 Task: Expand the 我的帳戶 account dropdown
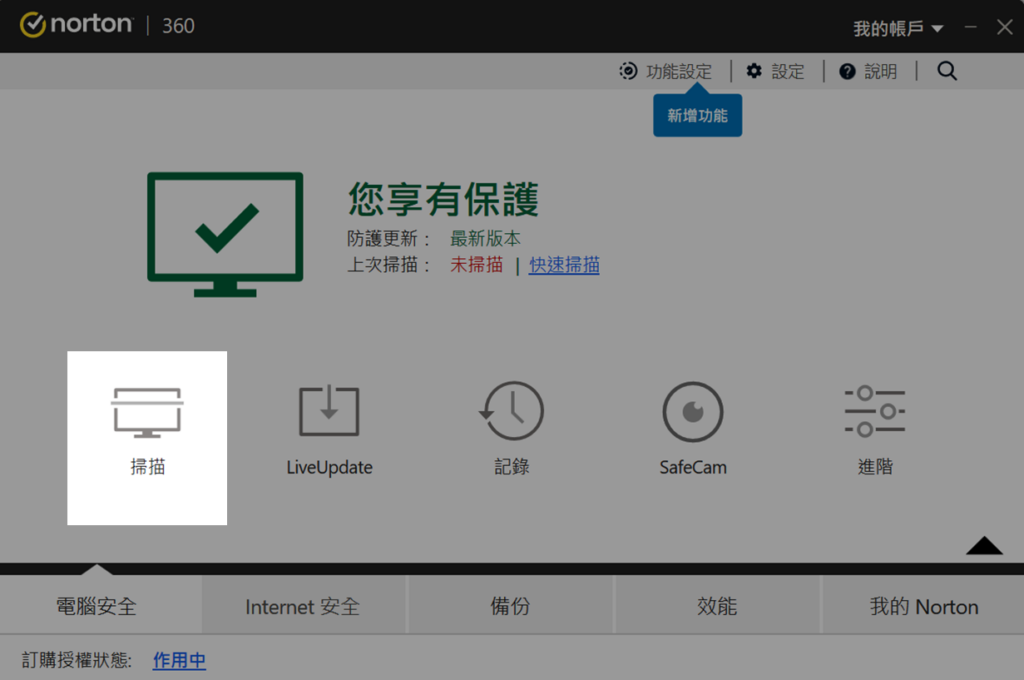coord(898,28)
